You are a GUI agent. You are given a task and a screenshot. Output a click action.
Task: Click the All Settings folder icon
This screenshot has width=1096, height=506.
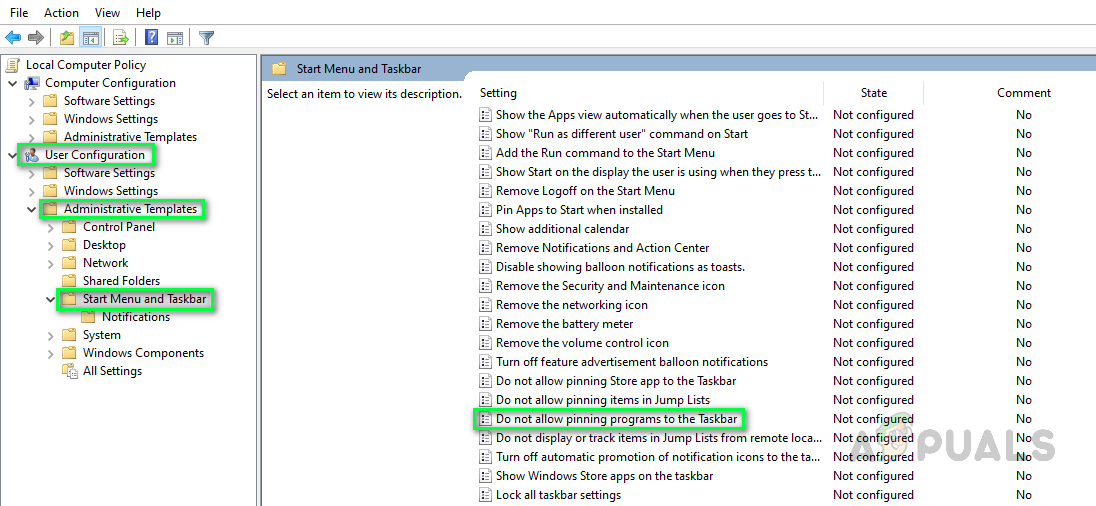coord(70,371)
